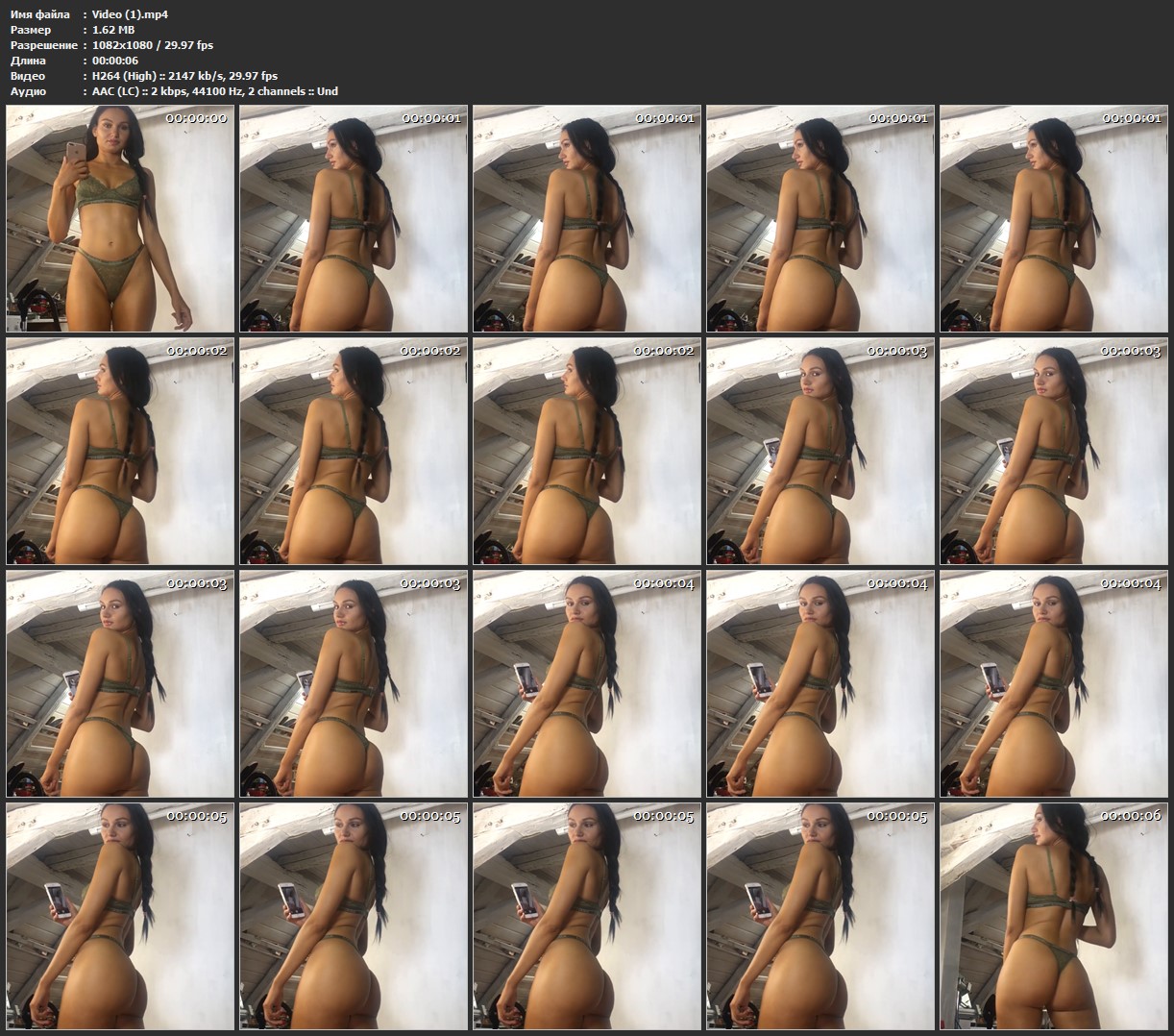This screenshot has height=1036, width=1174.
Task: Click the "Длина" label
Action: point(27,61)
